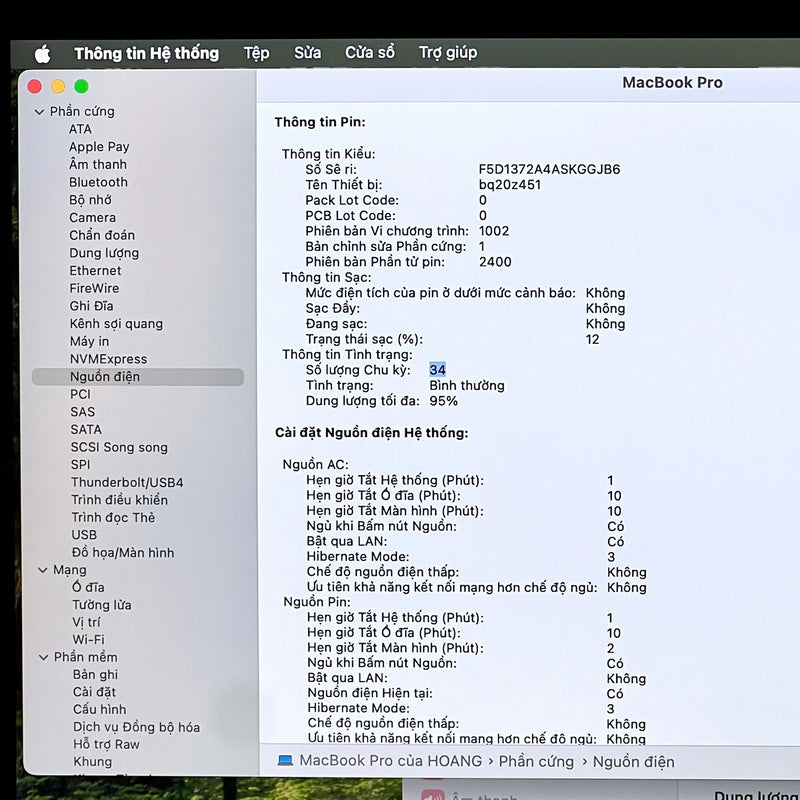Select Tường lửa in the sidebar

point(102,605)
